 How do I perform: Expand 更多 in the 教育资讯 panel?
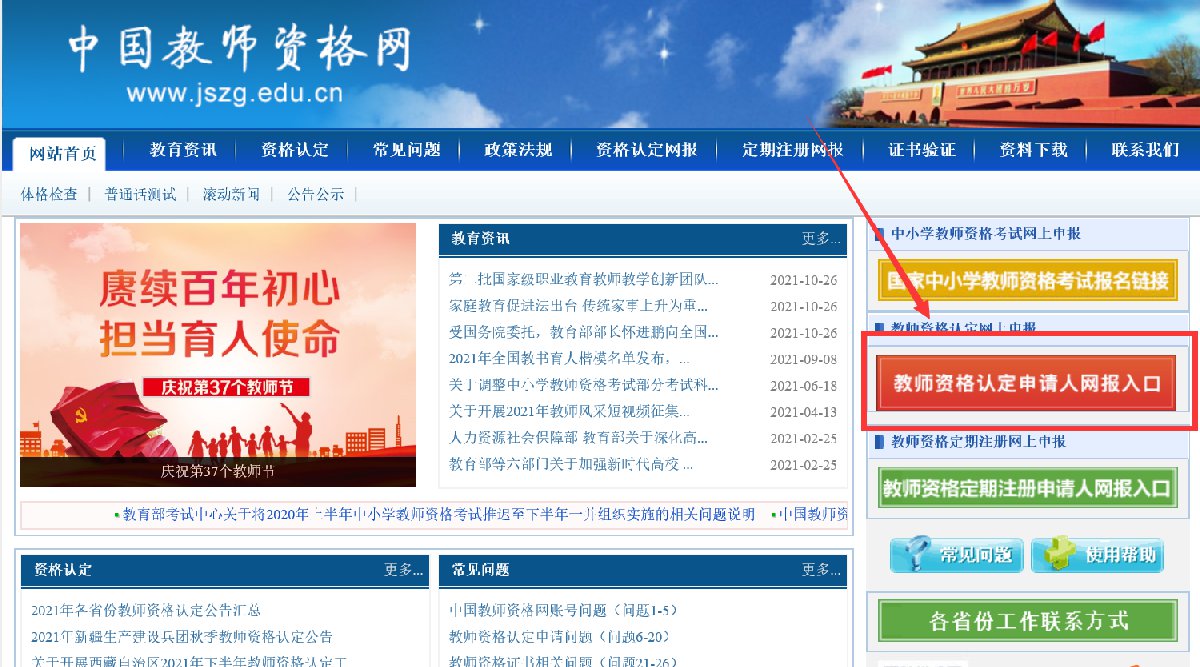pos(820,238)
